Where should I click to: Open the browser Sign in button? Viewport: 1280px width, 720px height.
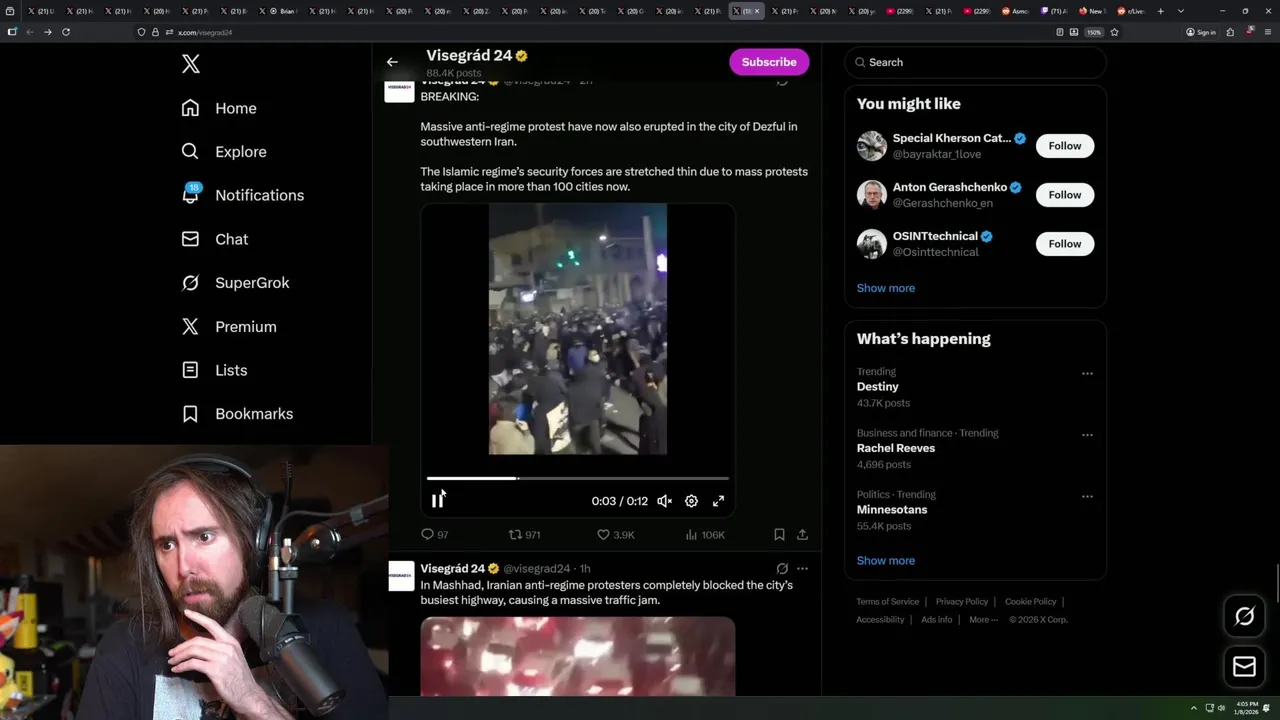point(1201,32)
